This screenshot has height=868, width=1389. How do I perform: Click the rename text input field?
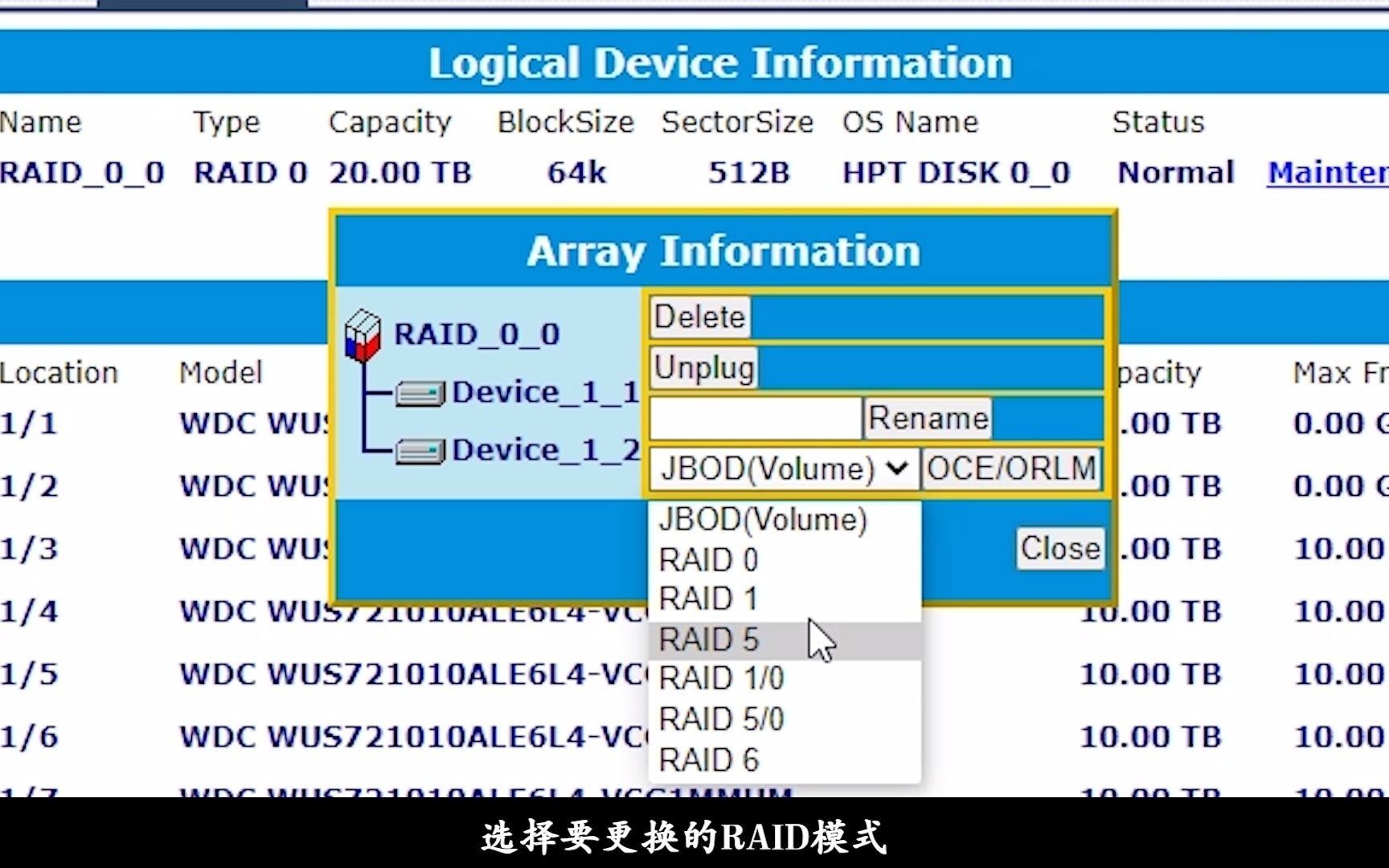pos(753,418)
